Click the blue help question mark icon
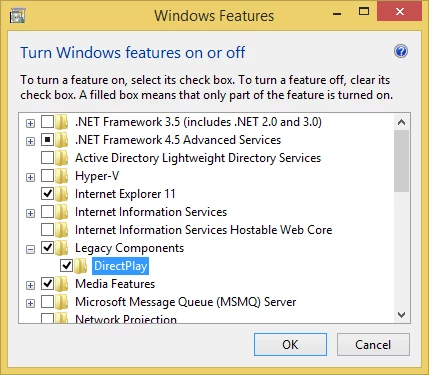 (x=401, y=51)
